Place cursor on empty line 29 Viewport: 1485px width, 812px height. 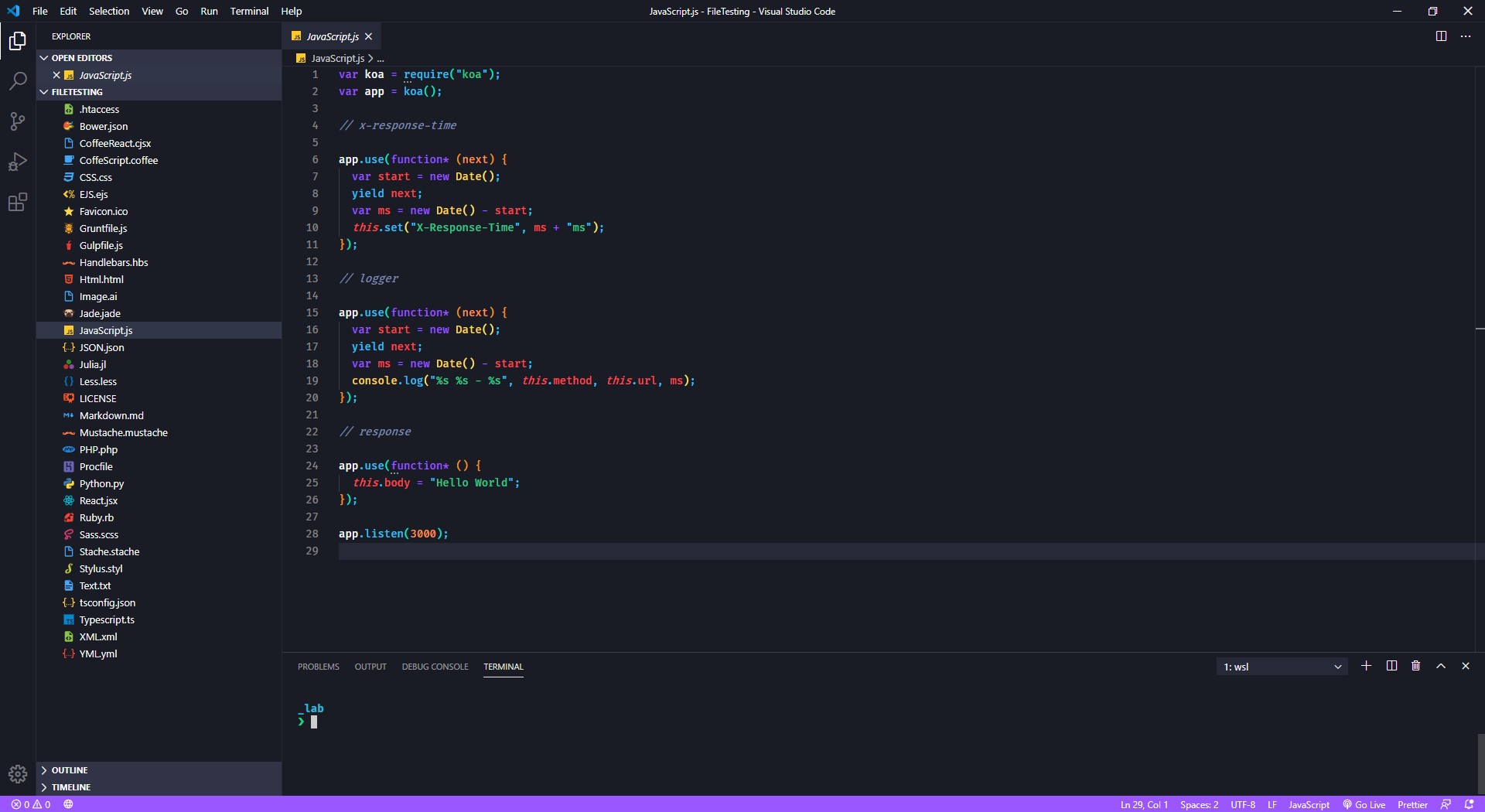tap(905, 551)
